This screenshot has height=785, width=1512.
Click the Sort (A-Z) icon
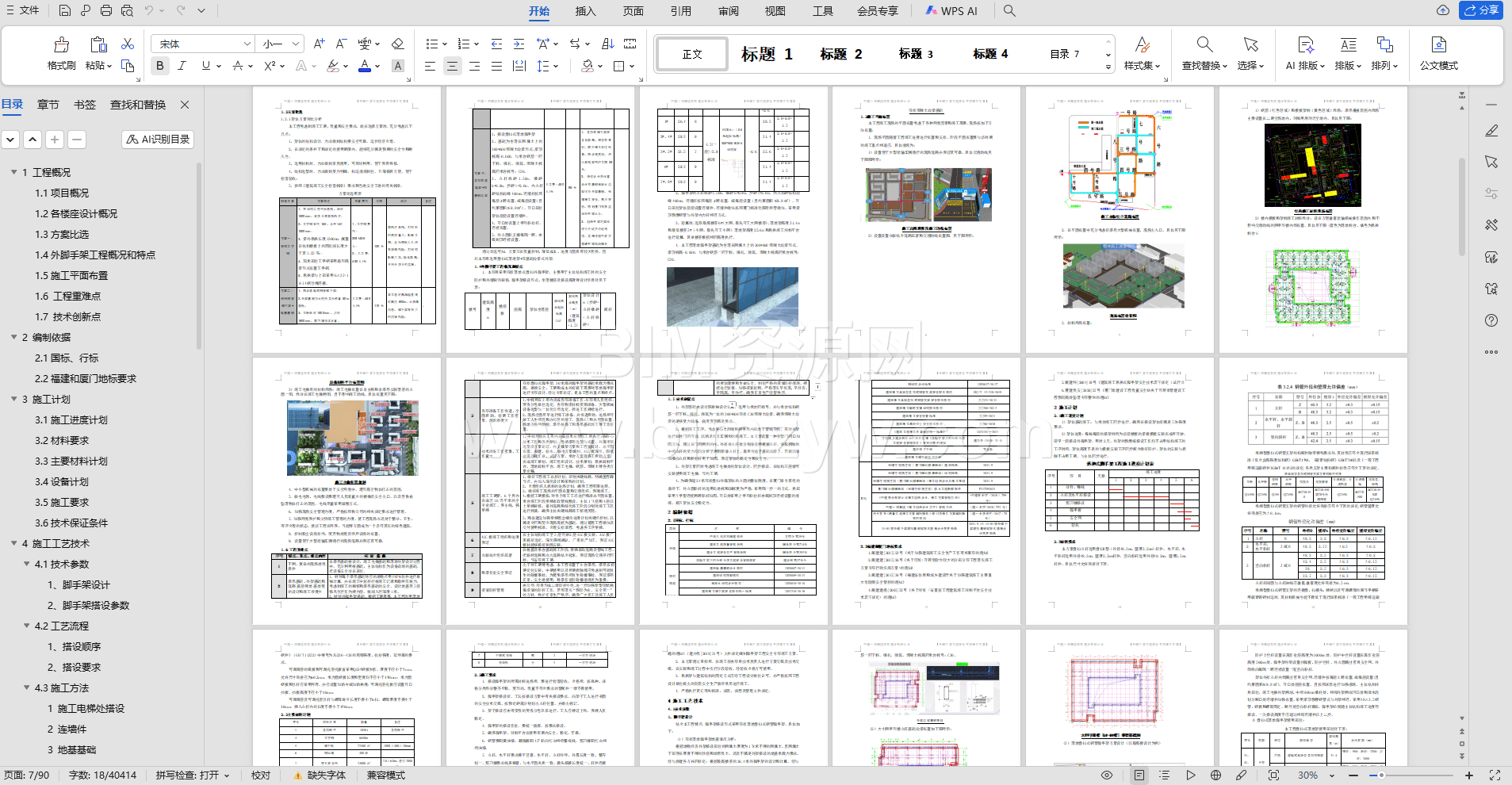click(607, 44)
